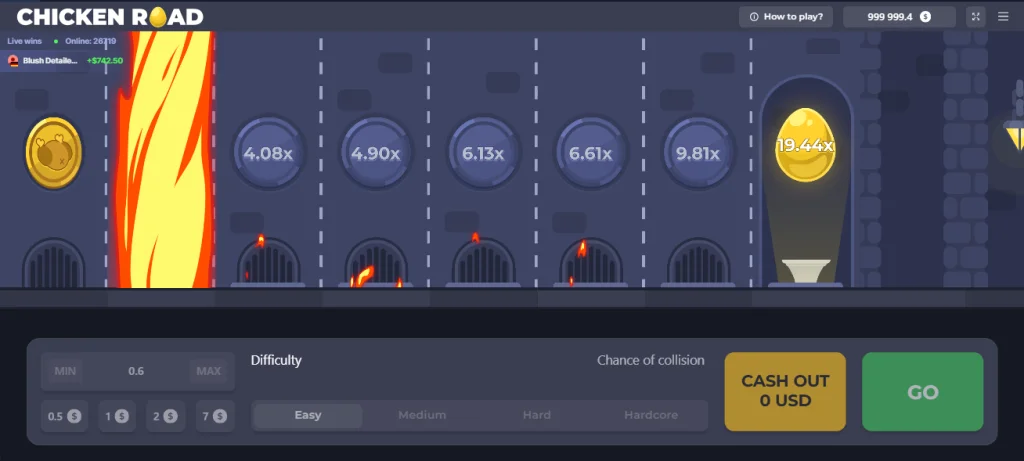Select Medium difficulty
The height and width of the screenshot is (461, 1024).
(422, 415)
